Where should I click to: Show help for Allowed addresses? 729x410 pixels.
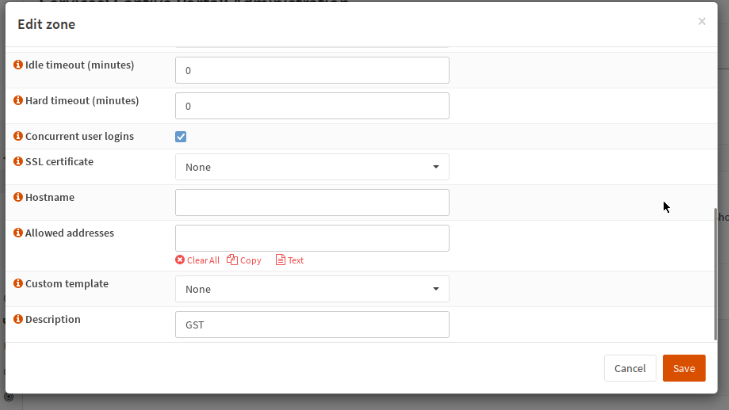point(18,233)
